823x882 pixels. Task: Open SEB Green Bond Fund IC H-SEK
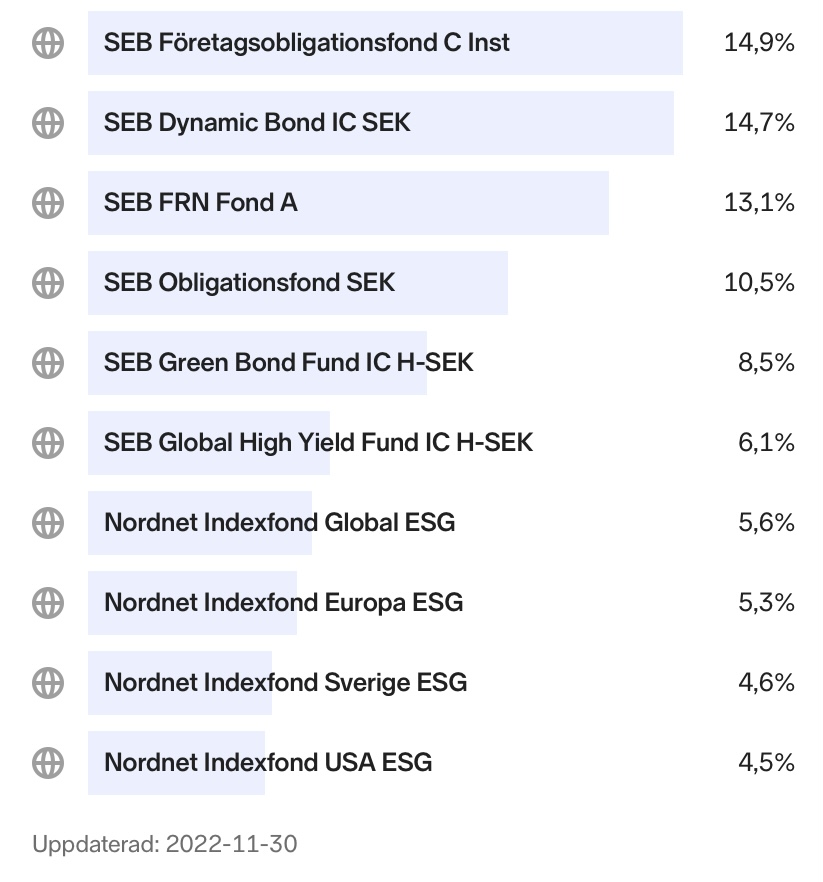tap(288, 362)
